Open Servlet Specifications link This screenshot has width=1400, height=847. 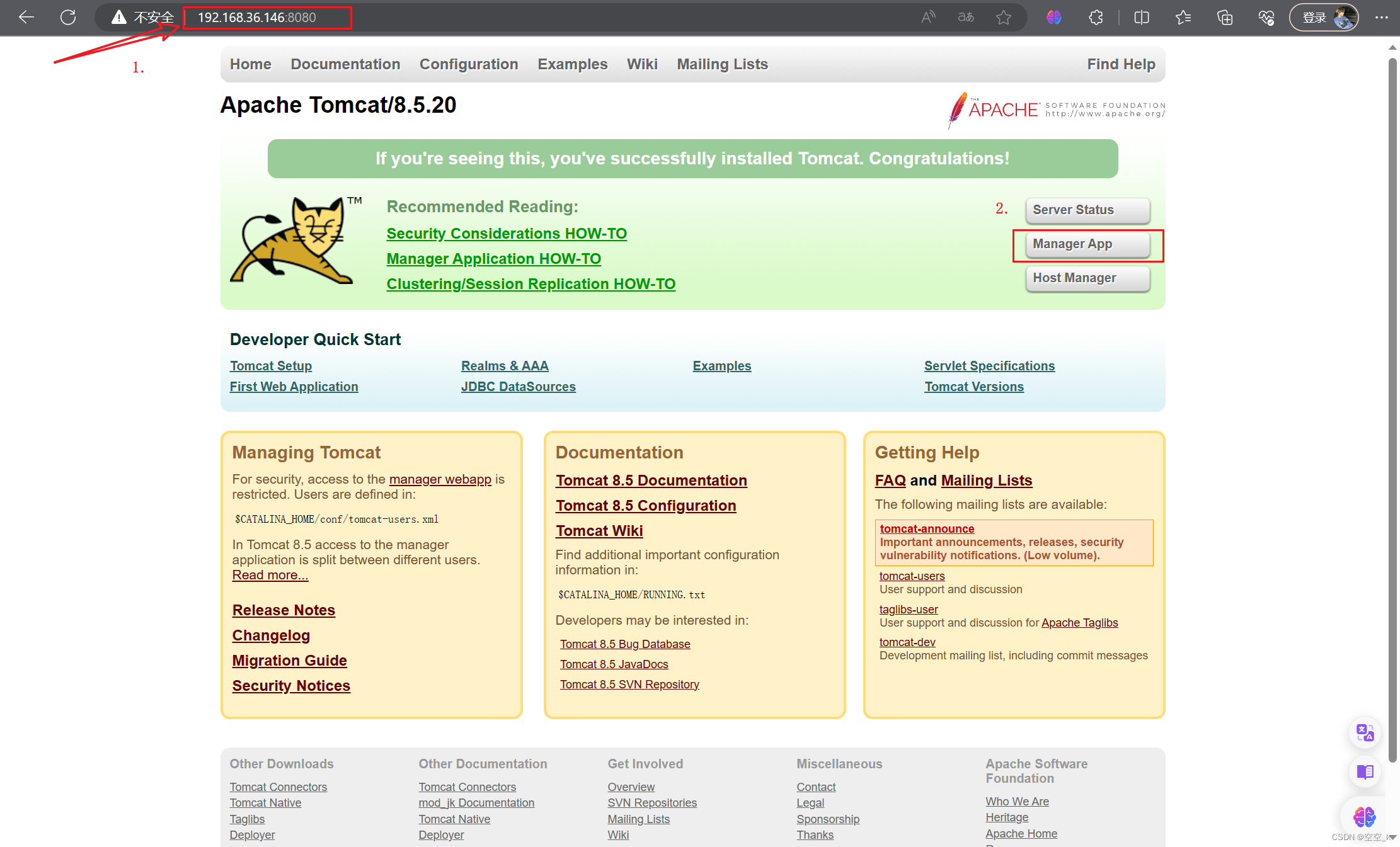[x=989, y=366]
